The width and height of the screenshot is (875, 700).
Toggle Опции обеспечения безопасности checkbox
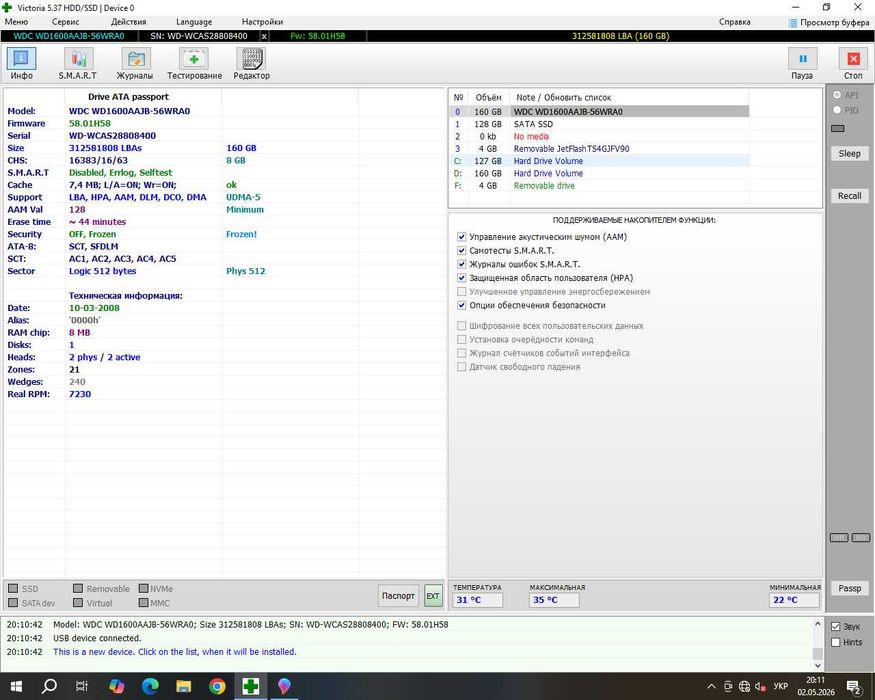[x=461, y=305]
